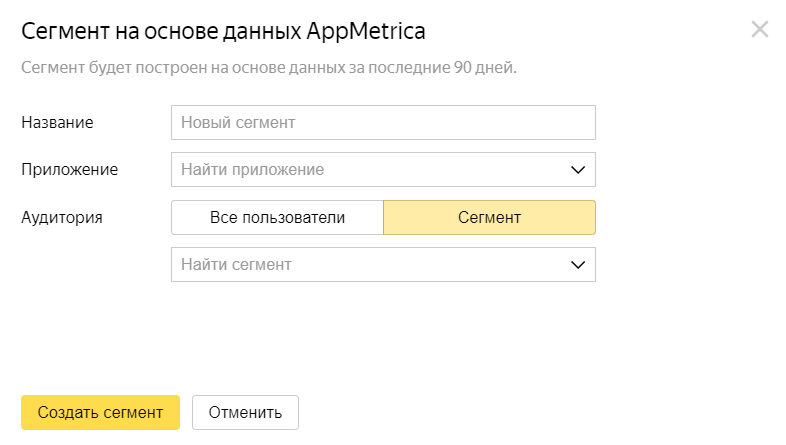
Task: Focus the Название input field
Action: click(383, 122)
